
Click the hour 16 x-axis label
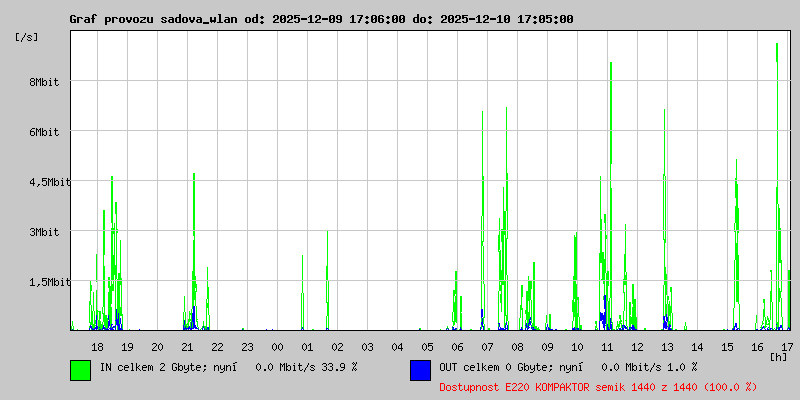point(757,347)
